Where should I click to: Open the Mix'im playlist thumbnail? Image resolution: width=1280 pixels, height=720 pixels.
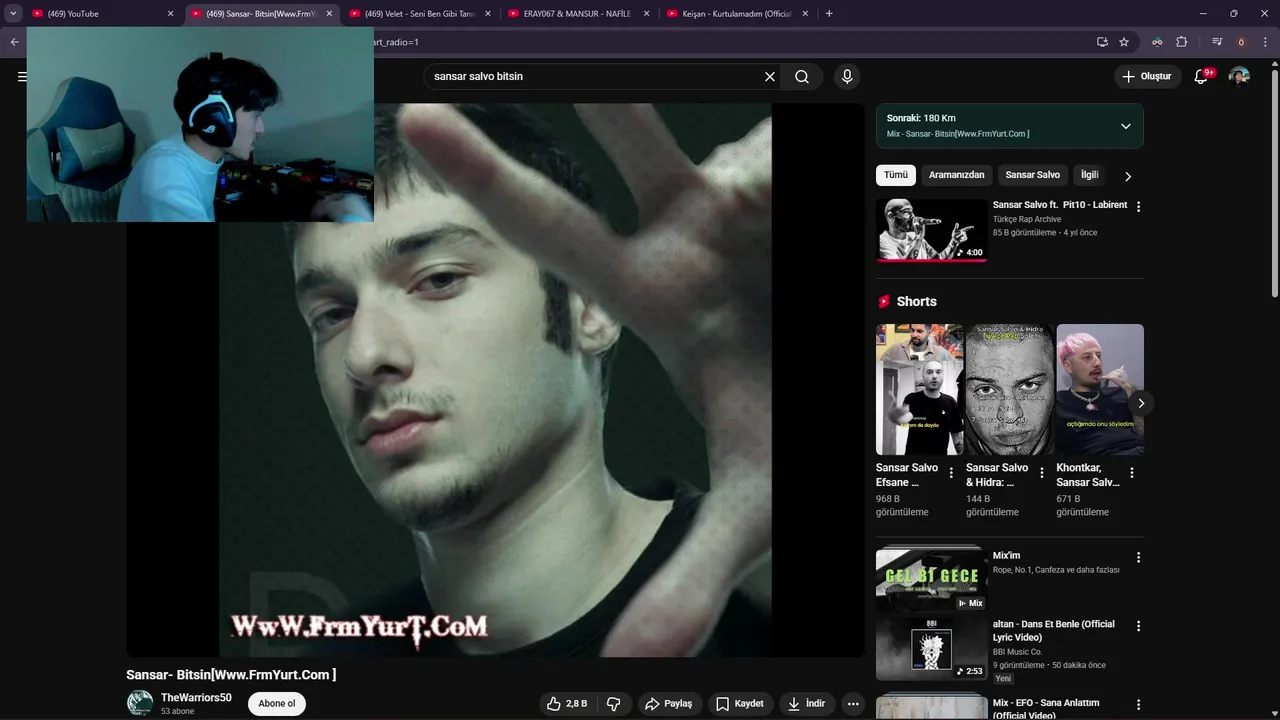[x=932, y=580]
